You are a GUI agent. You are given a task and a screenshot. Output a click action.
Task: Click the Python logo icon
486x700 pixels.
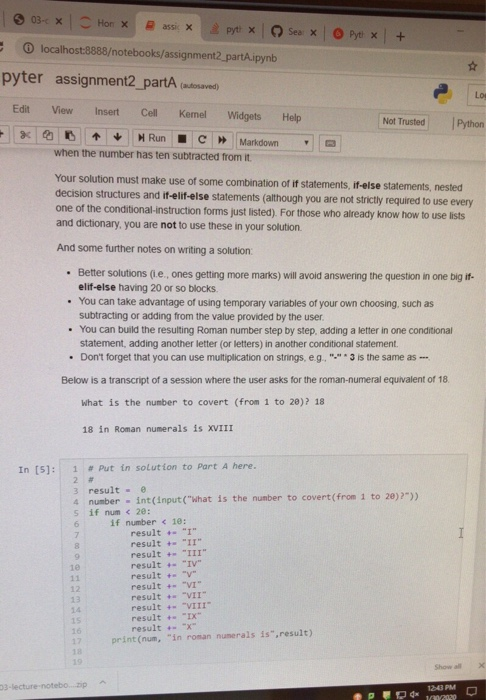443,93
